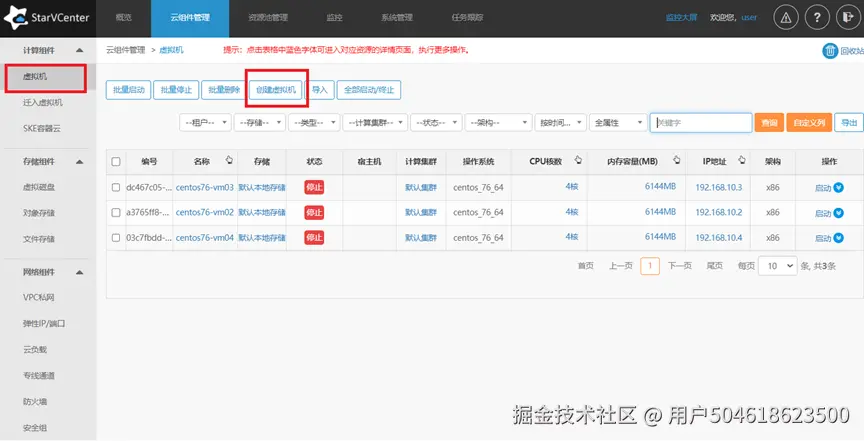Screen dimensions: 864x441
Task: Open the recycle bin icon
Action: point(830,51)
